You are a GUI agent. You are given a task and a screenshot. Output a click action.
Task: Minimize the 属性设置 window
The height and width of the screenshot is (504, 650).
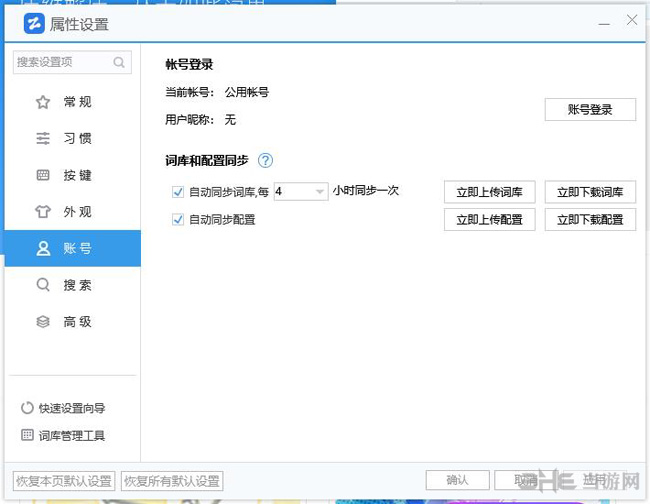pos(604,24)
